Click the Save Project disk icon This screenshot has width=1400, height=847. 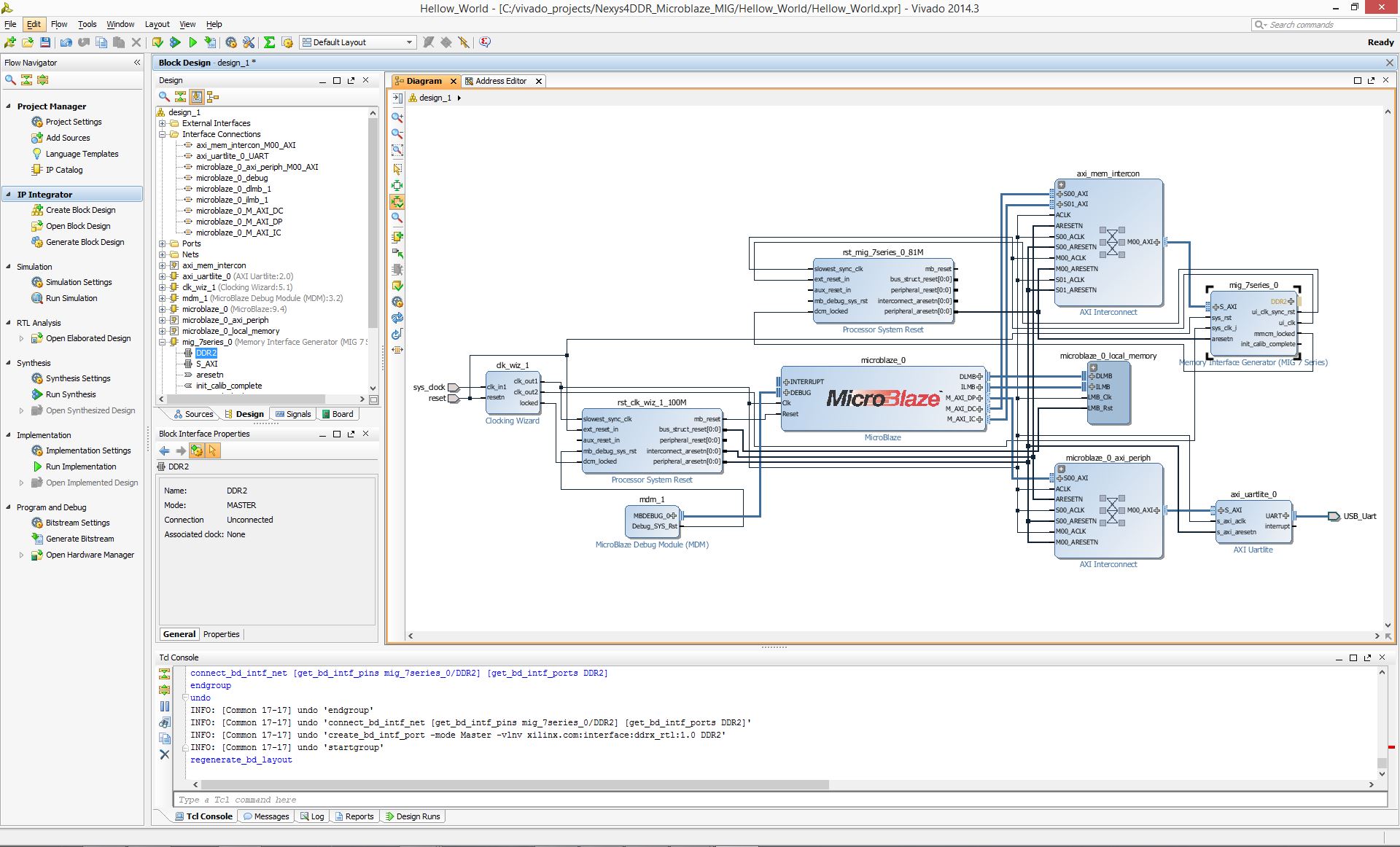pos(45,42)
